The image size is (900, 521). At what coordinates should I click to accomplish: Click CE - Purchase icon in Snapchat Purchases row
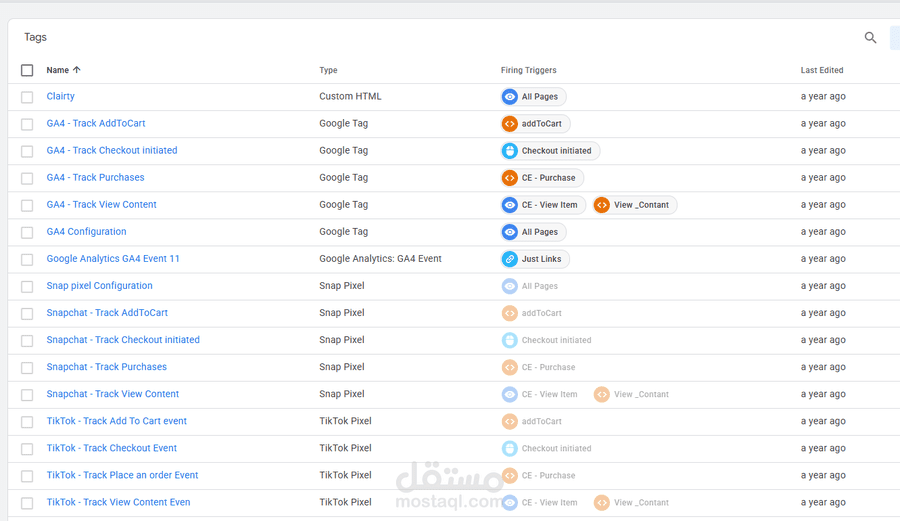(x=510, y=367)
